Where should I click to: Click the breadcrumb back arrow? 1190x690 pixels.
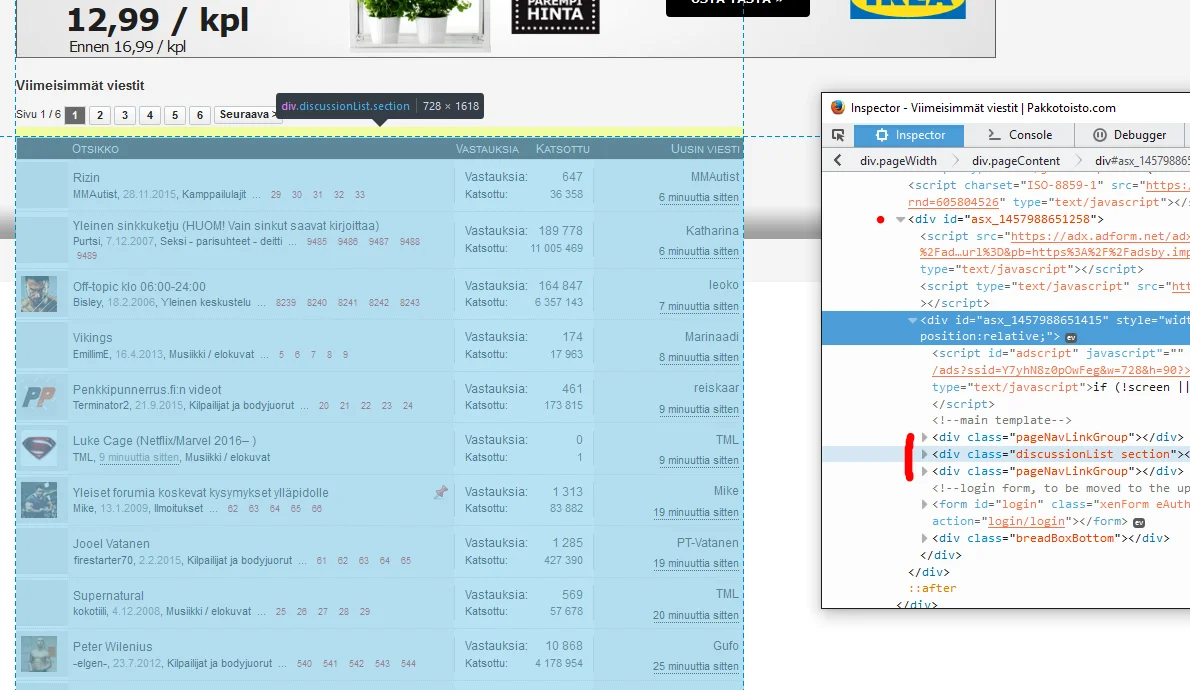click(837, 161)
